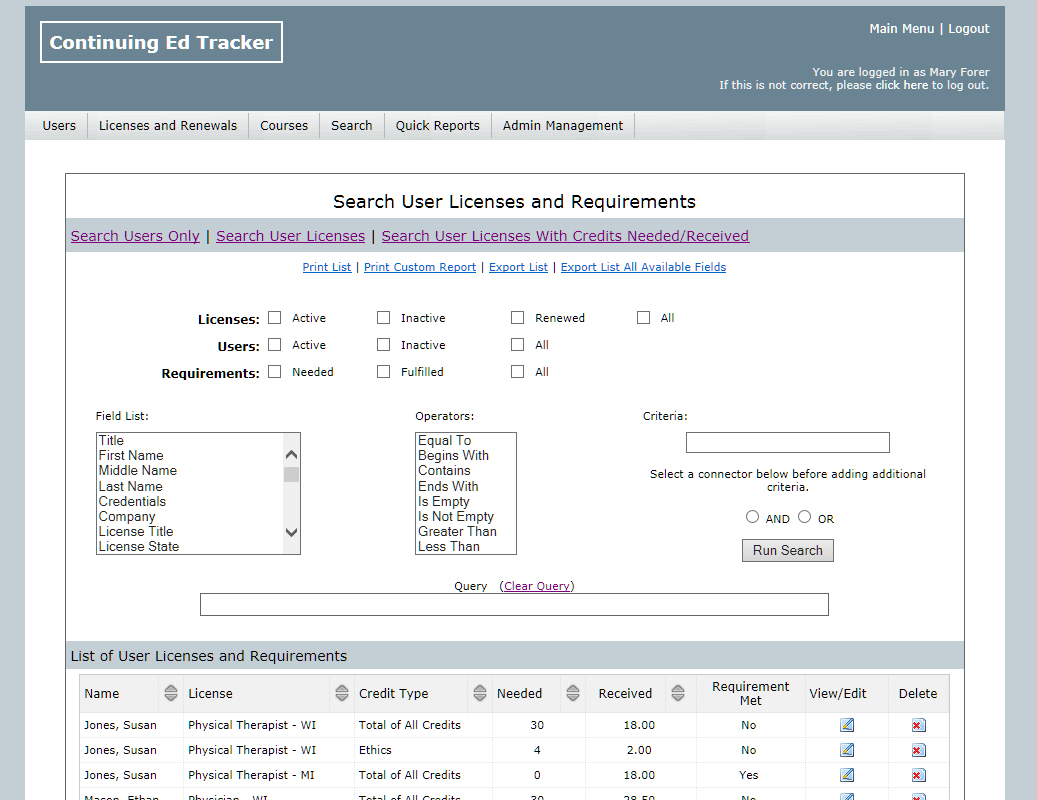Open edit icon for Physical Therapist - MI row

847,775
